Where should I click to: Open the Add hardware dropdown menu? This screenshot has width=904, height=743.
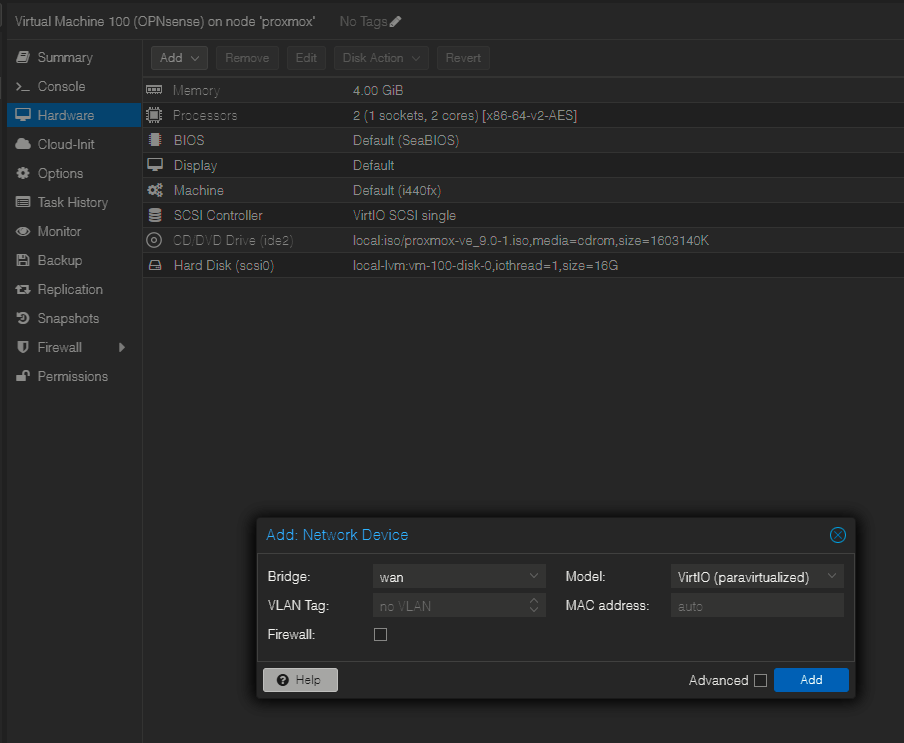click(x=179, y=58)
